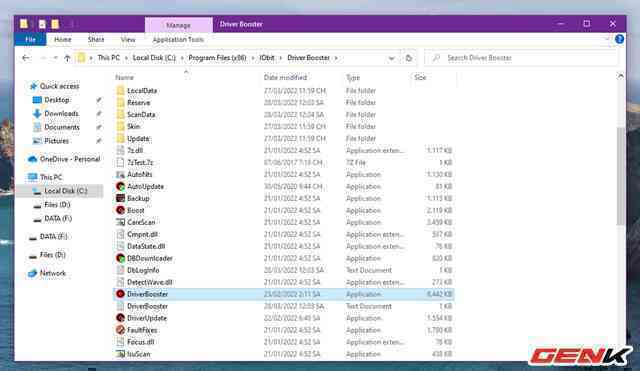Select Quick access in navigation pane
This screenshot has width=640, height=371.
pyautogui.click(x=54, y=86)
